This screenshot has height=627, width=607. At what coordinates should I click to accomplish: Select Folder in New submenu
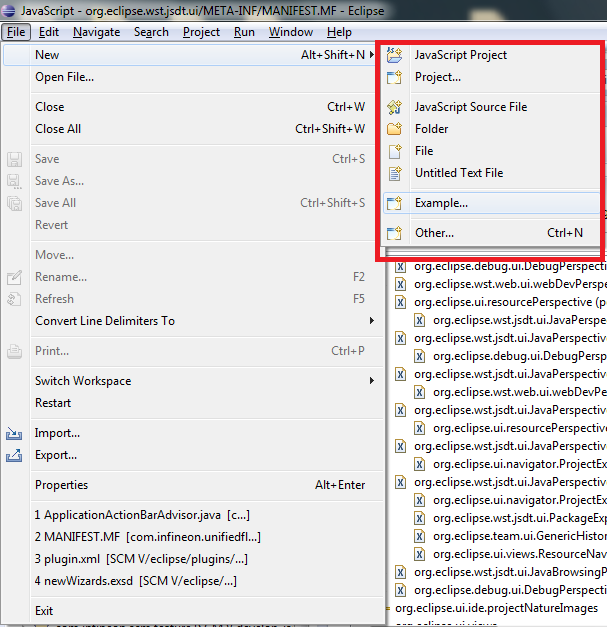pos(491,129)
